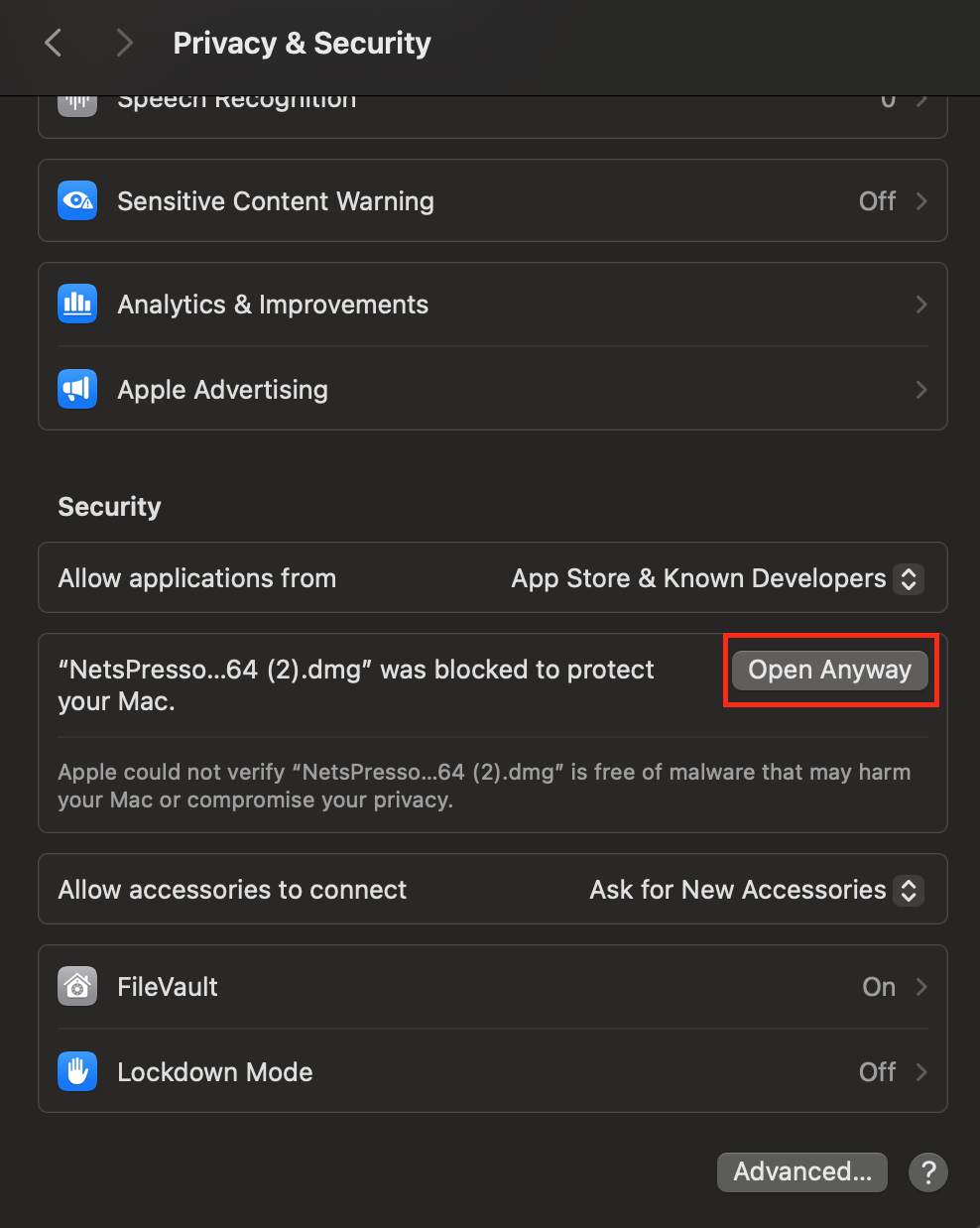Go forward with the right arrow
980x1228 pixels.
124,43
